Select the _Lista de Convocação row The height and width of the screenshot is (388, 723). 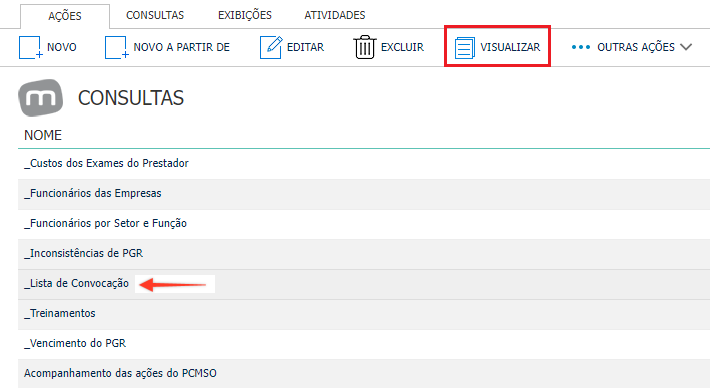tap(364, 284)
